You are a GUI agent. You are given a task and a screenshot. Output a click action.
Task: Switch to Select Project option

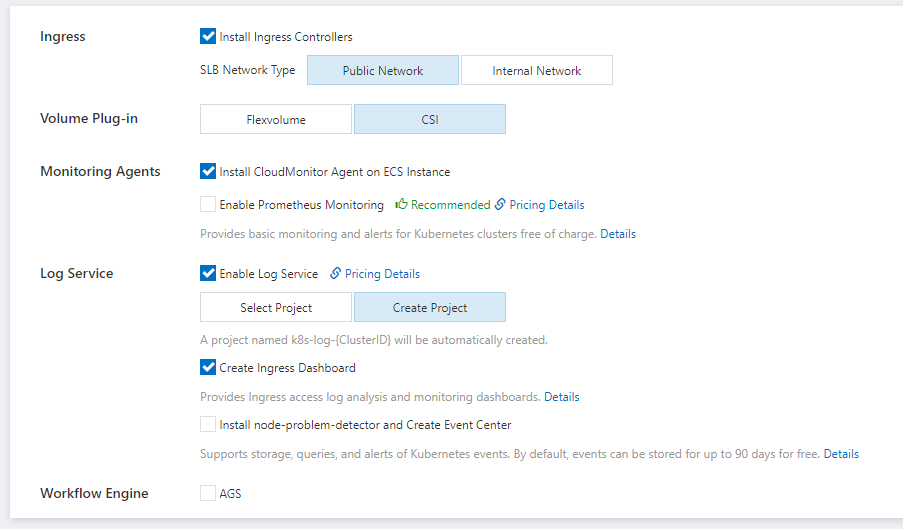point(276,307)
